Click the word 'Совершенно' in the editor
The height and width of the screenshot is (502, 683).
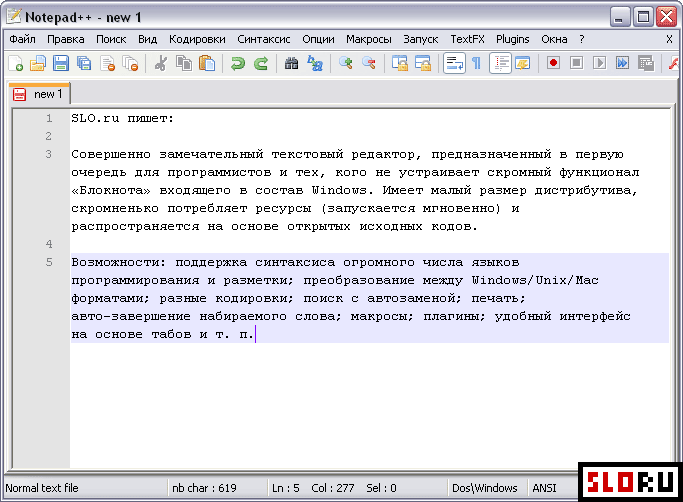(x=111, y=155)
